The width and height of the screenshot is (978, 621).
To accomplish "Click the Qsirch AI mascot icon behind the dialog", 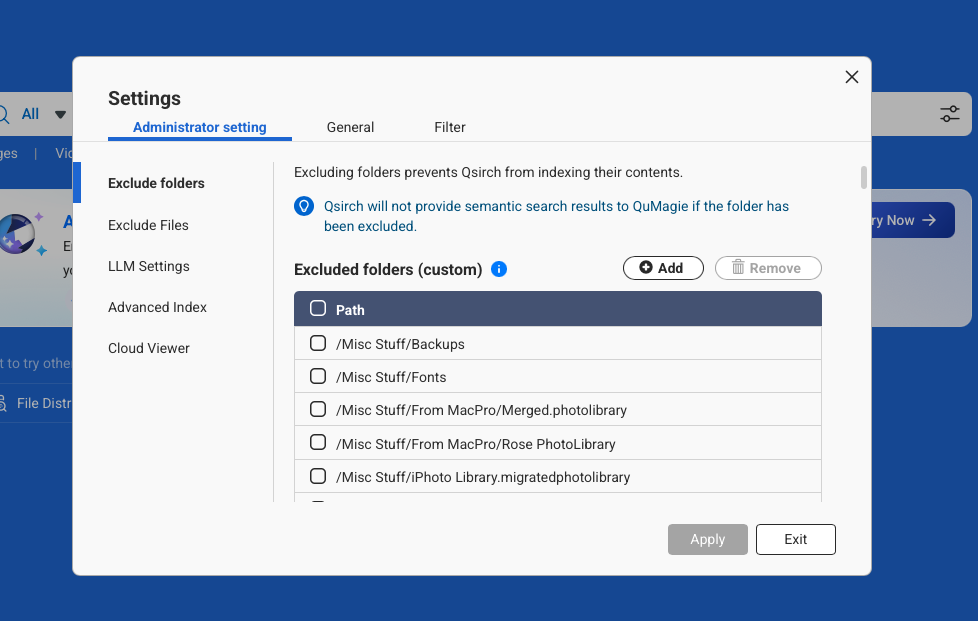I will (x=17, y=234).
